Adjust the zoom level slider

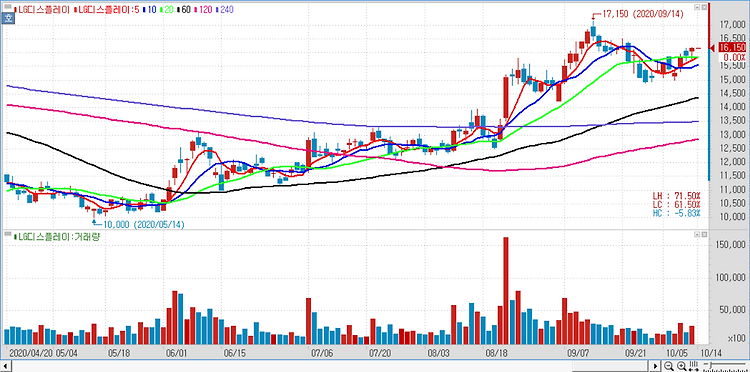pyautogui.click(x=711, y=365)
